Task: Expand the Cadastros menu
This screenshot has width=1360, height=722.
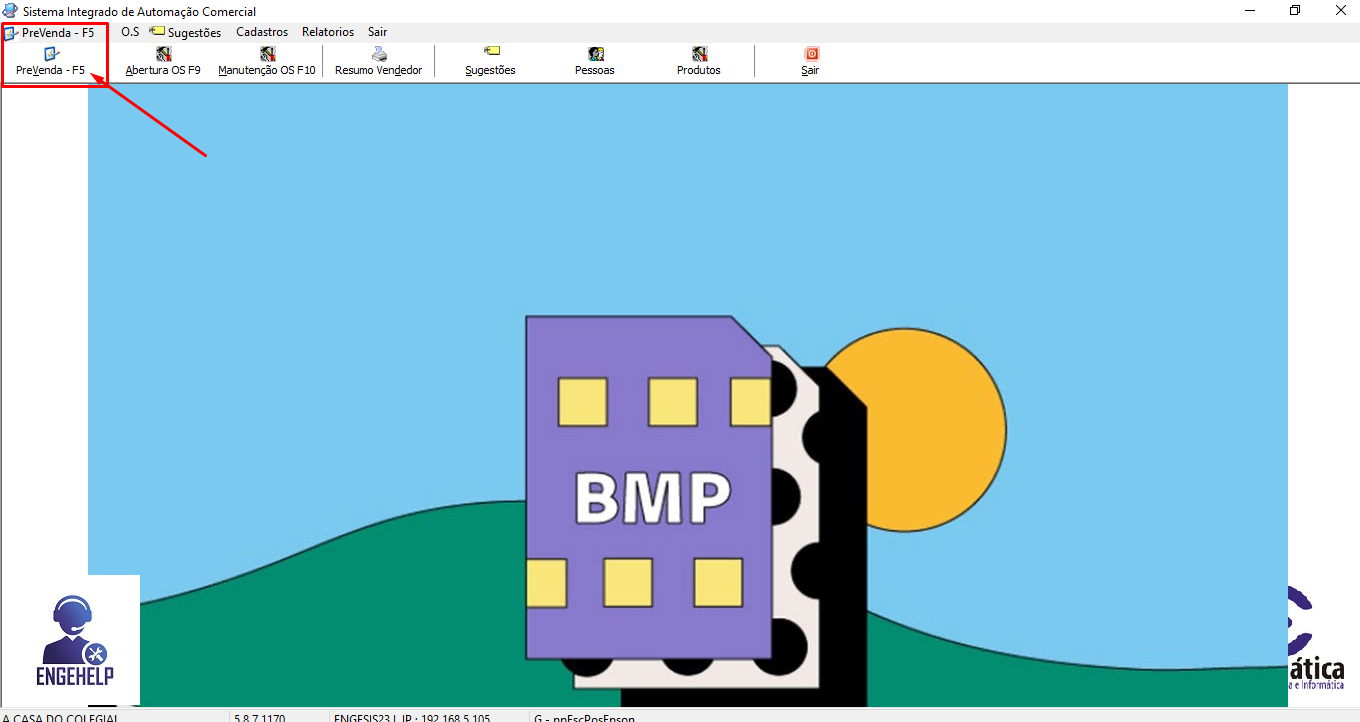Action: pyautogui.click(x=262, y=32)
